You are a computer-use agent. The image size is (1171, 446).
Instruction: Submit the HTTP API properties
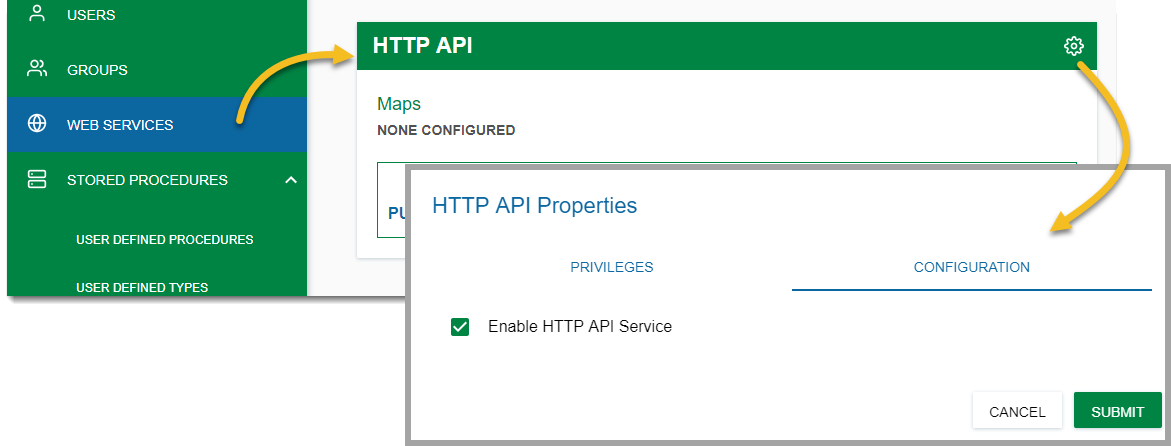coord(1117,411)
